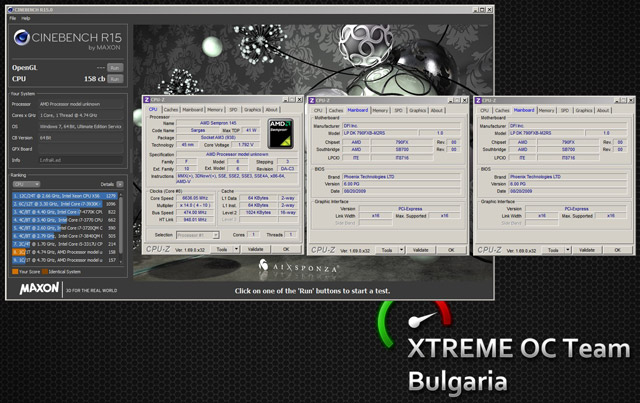Click Tools button in leftmost CPU-Z window
This screenshot has height=403, width=640.
click(x=222, y=249)
